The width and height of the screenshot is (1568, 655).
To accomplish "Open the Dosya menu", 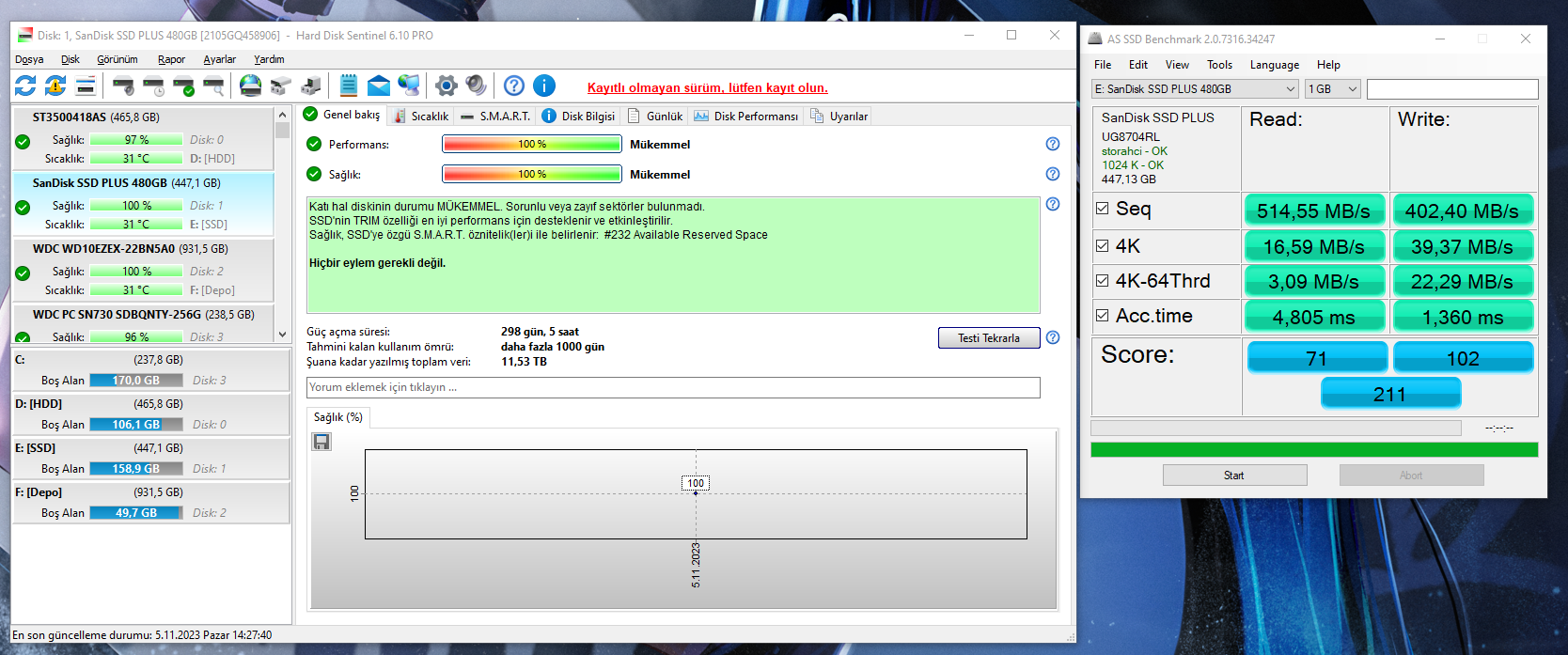I will click(x=29, y=59).
